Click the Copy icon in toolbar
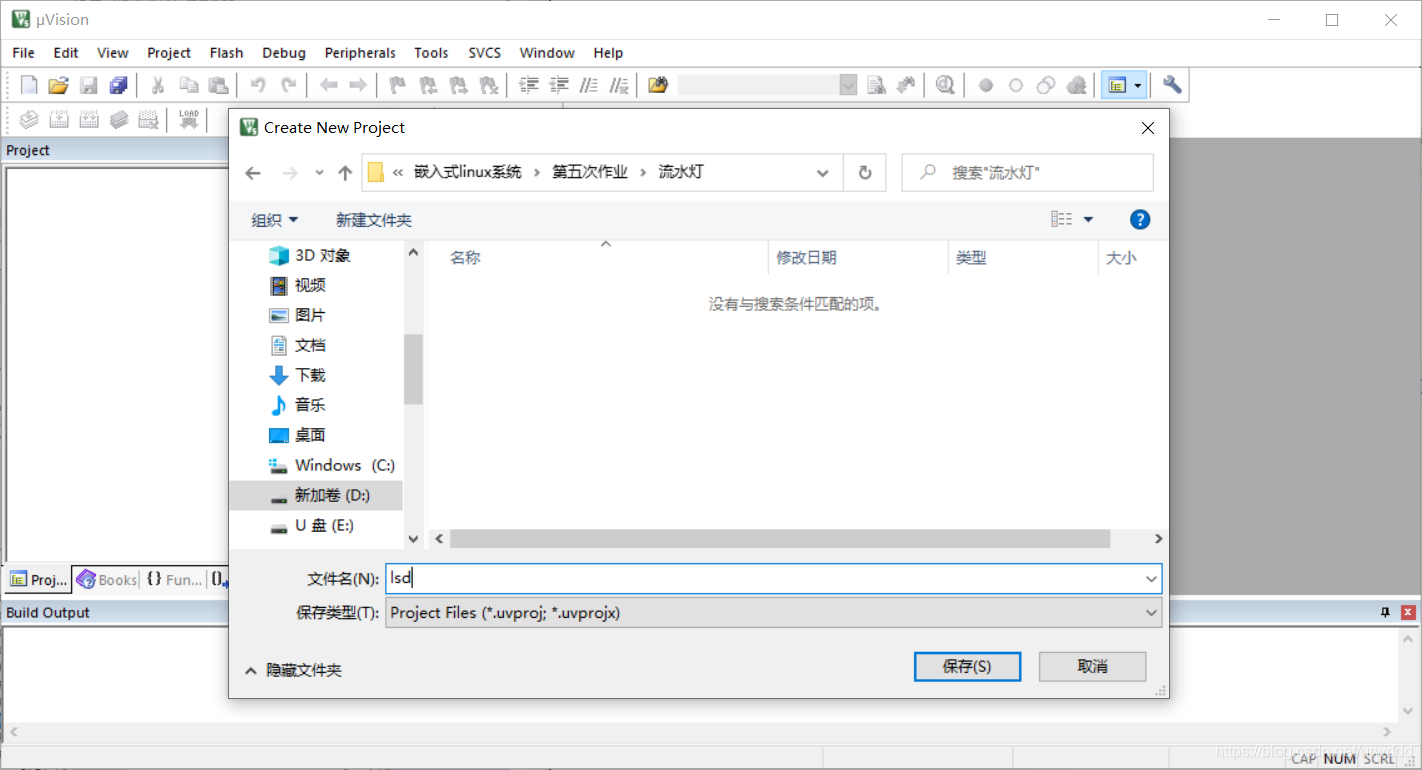 click(x=188, y=85)
